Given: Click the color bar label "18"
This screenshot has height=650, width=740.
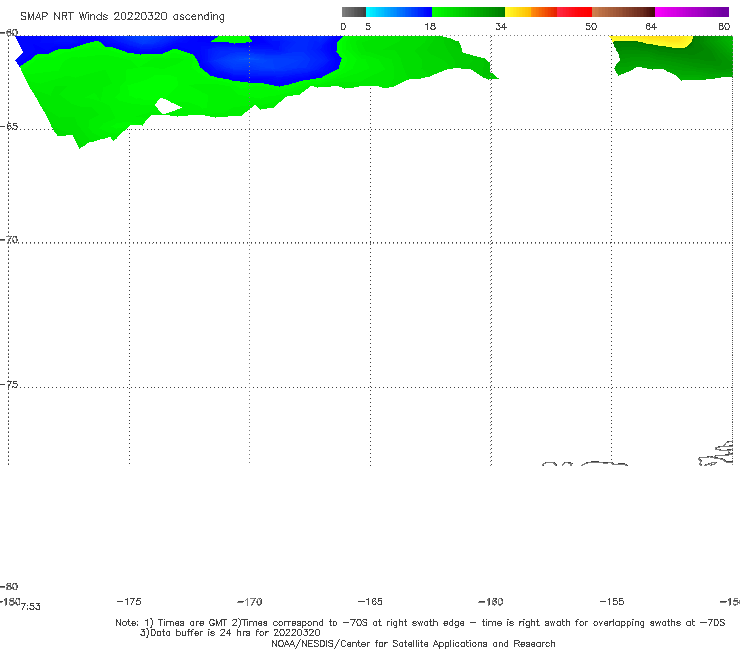Looking at the screenshot, I should (430, 26).
